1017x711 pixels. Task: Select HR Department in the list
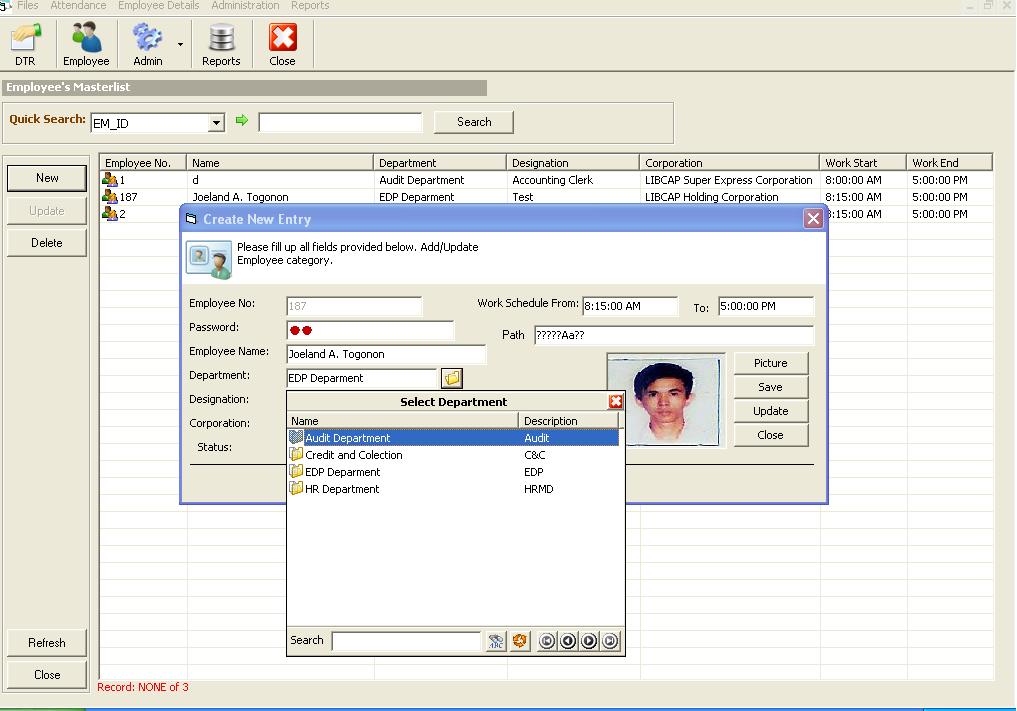pos(342,489)
